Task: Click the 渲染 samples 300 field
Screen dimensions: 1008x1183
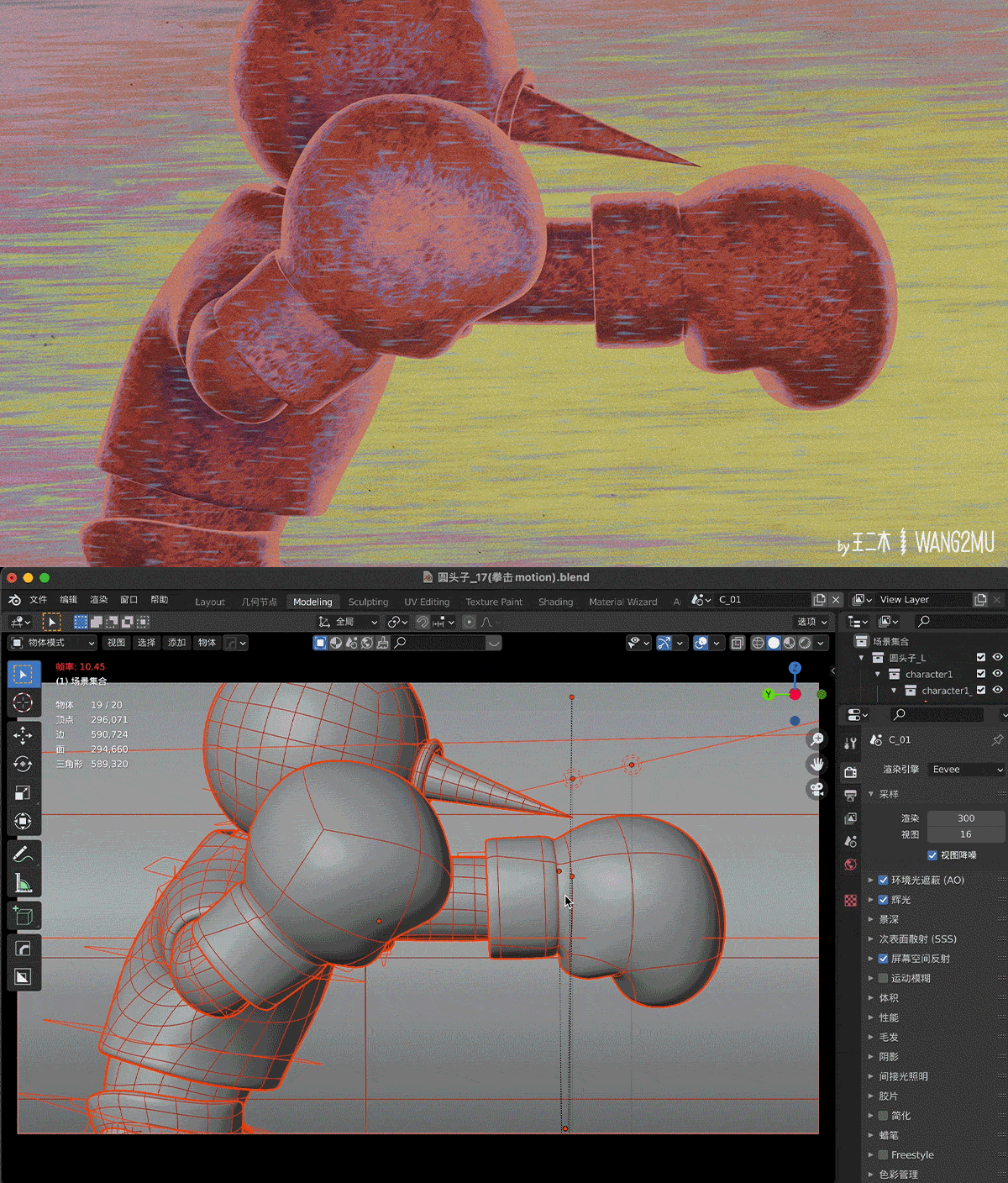Action: click(x=966, y=818)
